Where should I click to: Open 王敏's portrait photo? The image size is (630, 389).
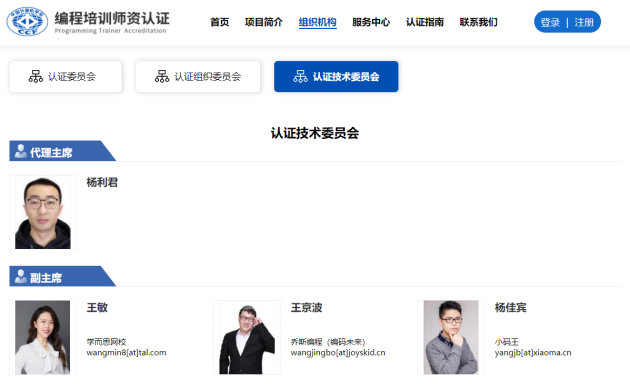[x=43, y=338]
